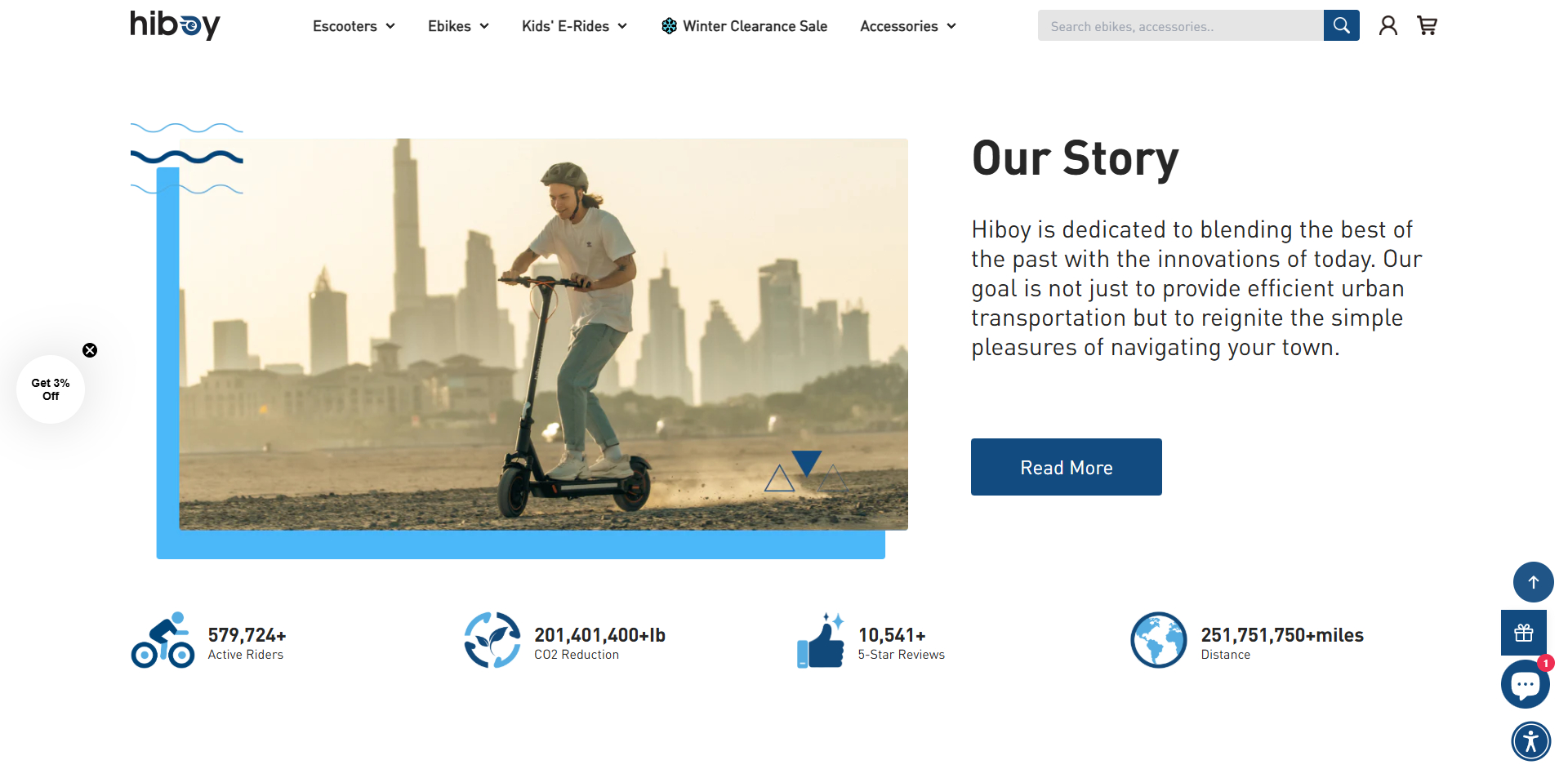
Task: Click the search magnifier button
Action: click(x=1341, y=25)
